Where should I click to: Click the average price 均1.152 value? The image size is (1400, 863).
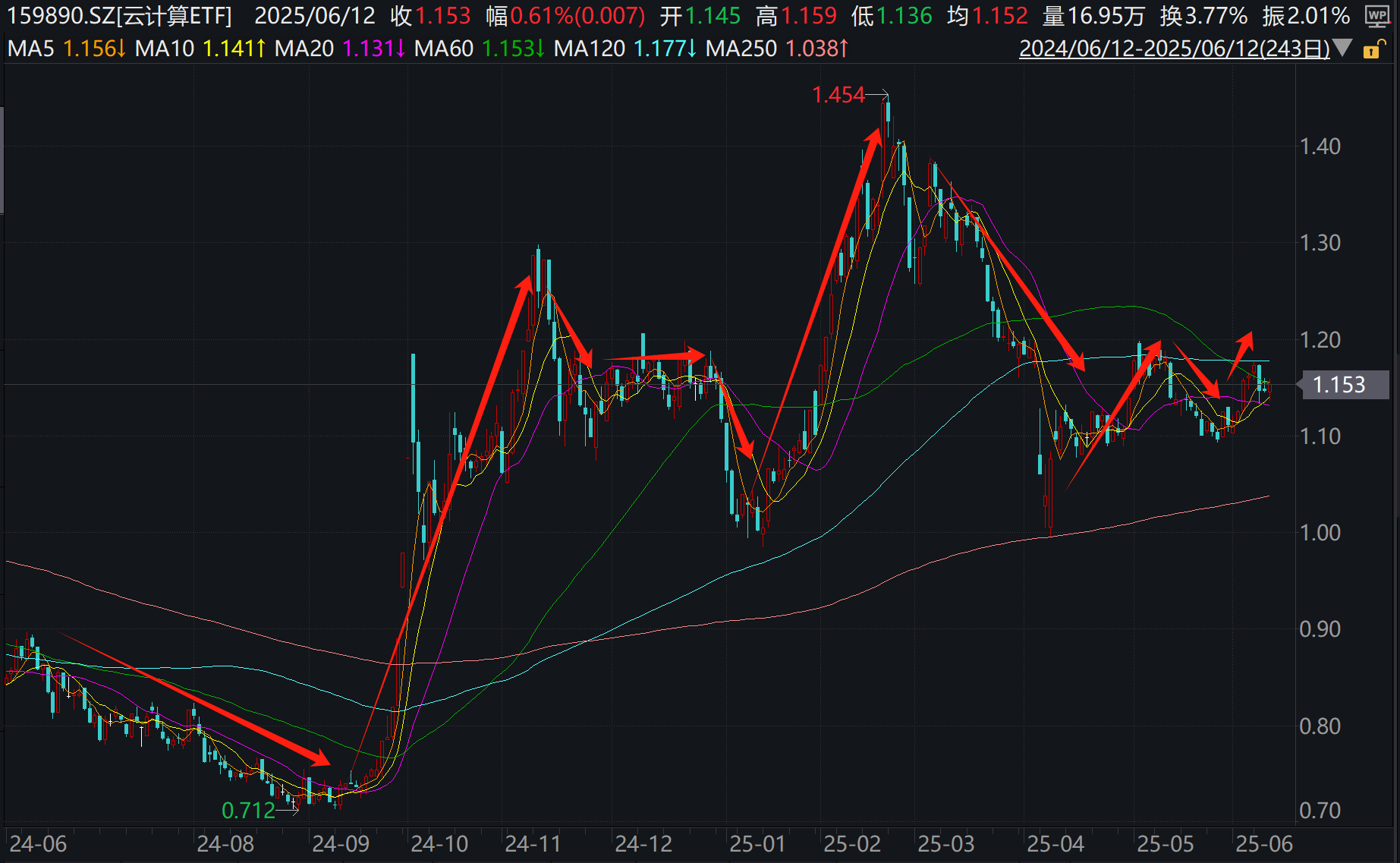tap(988, 15)
